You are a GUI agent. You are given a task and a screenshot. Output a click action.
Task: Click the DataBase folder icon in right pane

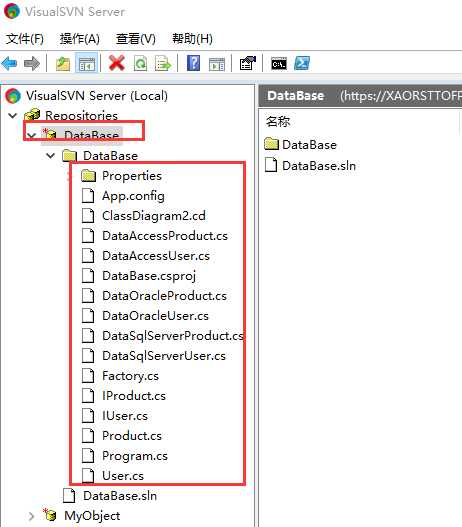click(x=271, y=144)
